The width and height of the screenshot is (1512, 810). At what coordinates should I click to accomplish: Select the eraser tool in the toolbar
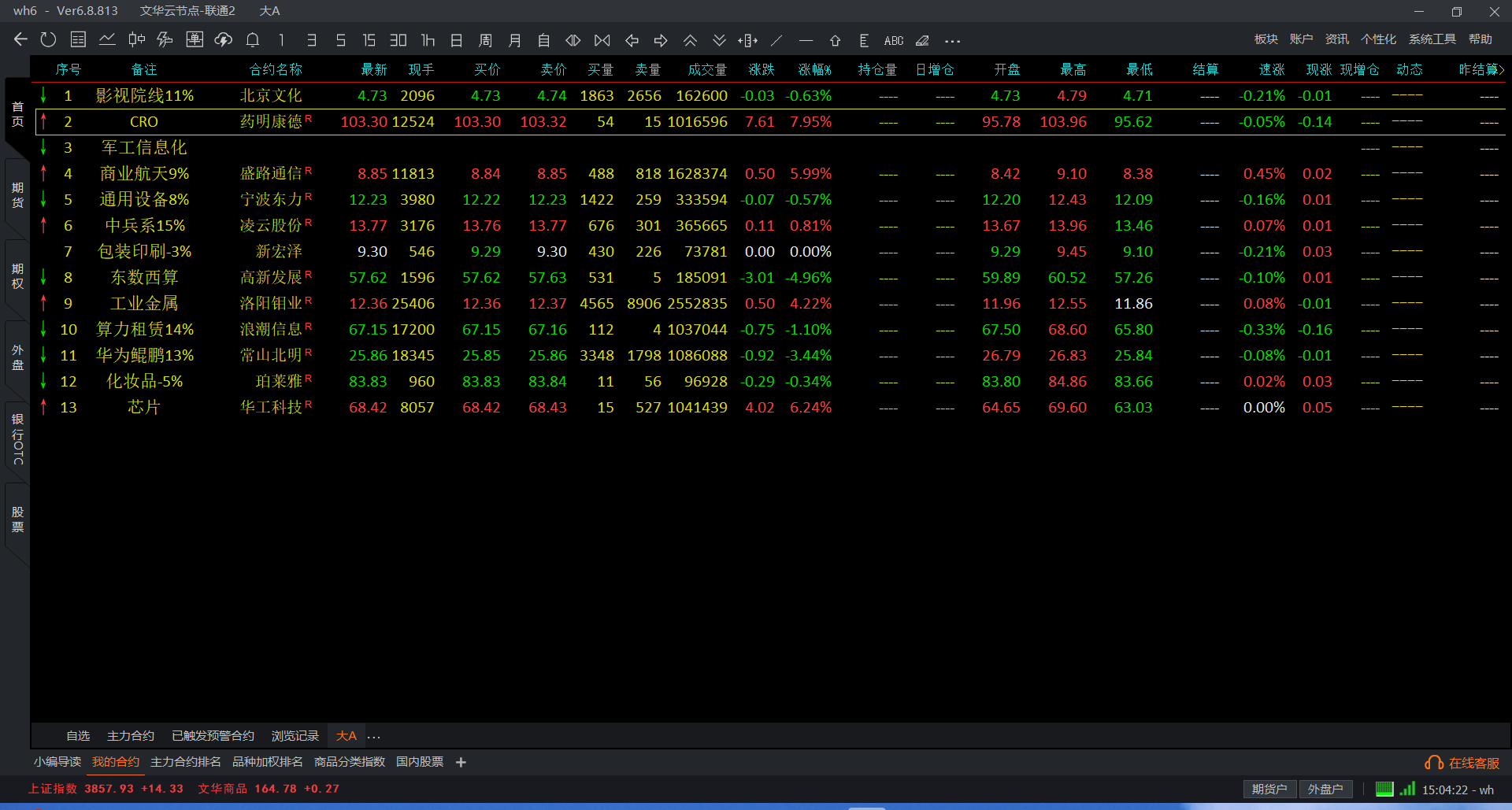(923, 40)
